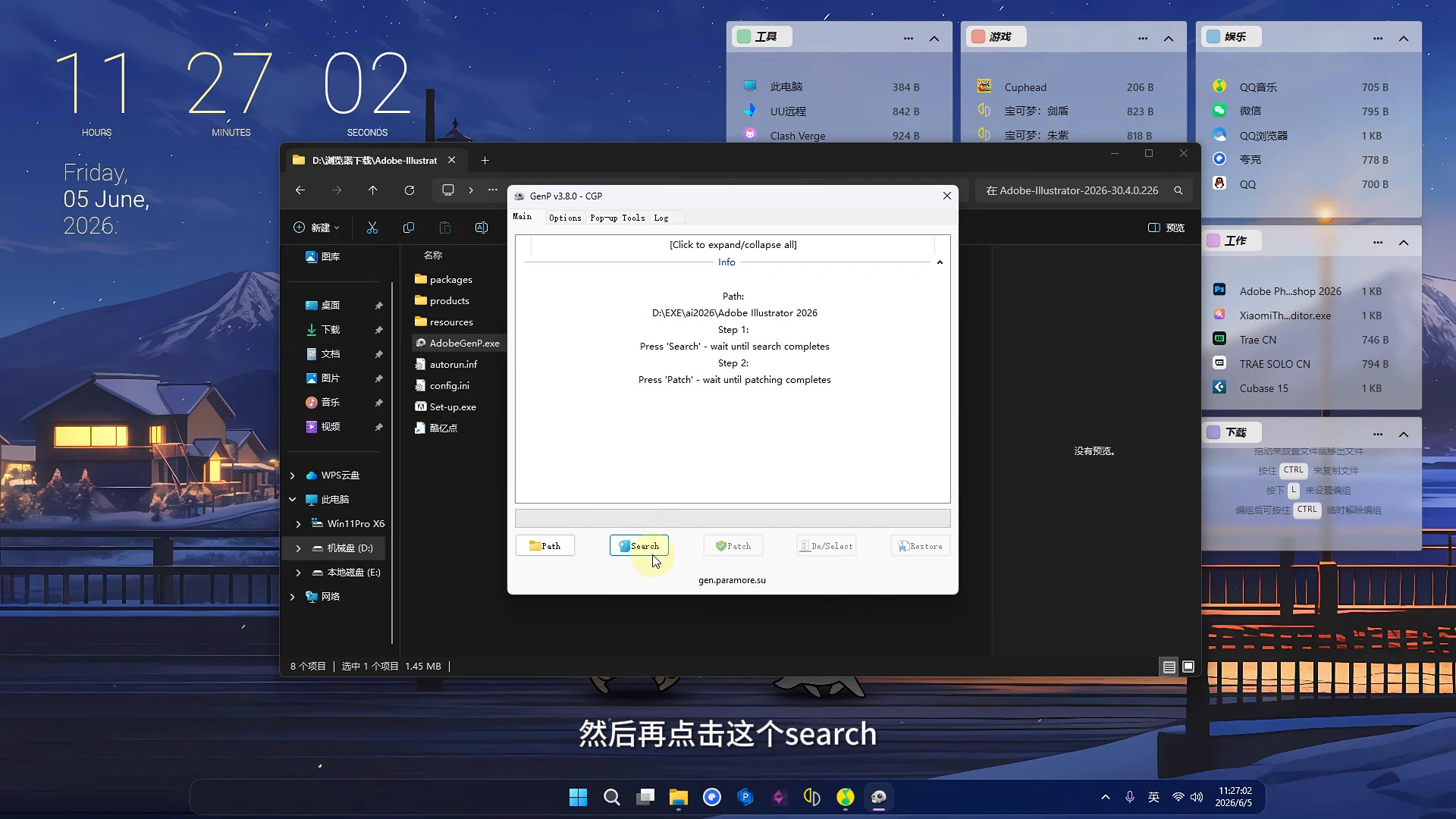Show hidden system tray icons

[x=1106, y=797]
